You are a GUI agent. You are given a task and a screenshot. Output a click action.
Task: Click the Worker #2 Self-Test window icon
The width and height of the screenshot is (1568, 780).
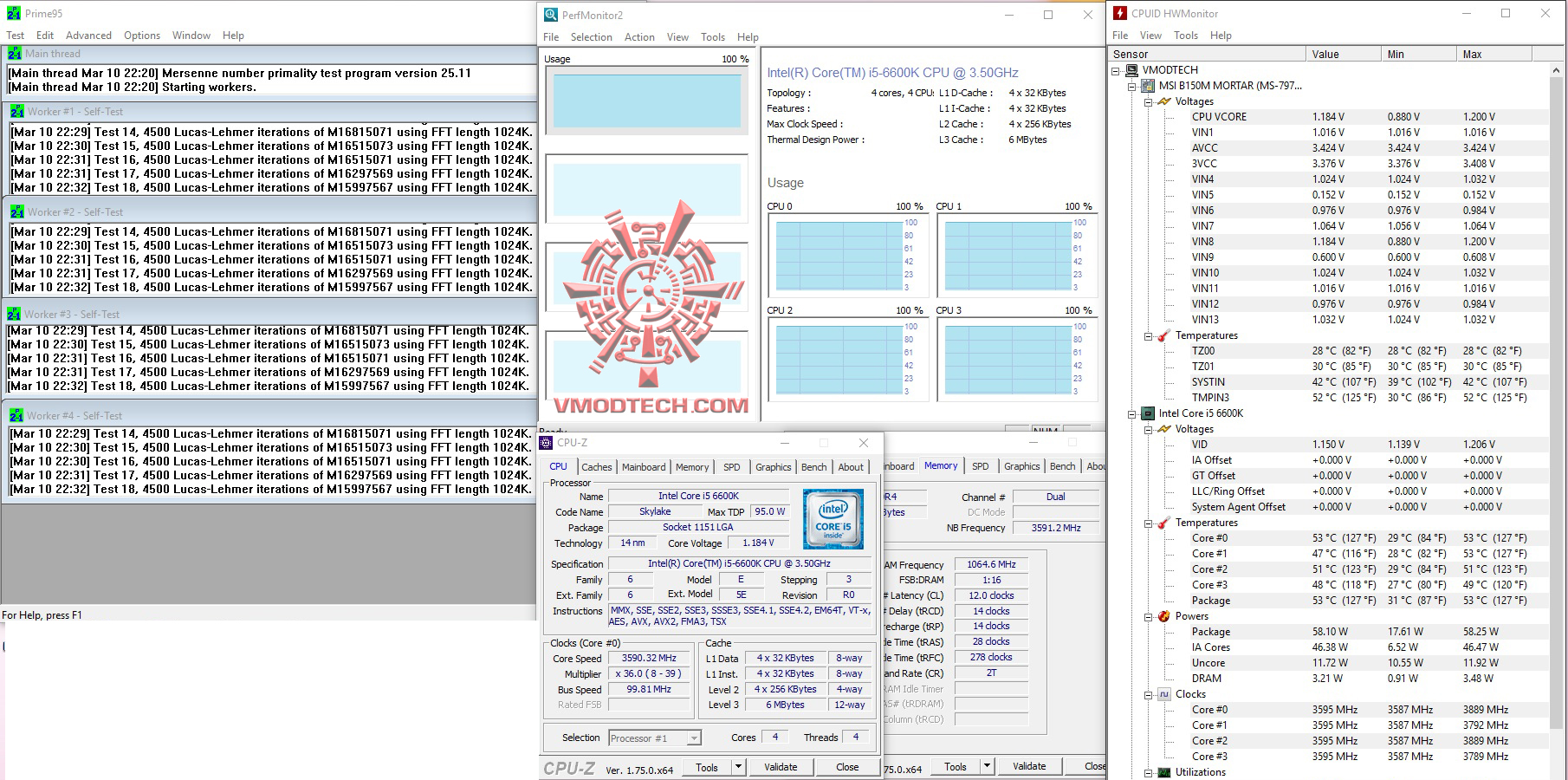click(x=17, y=212)
